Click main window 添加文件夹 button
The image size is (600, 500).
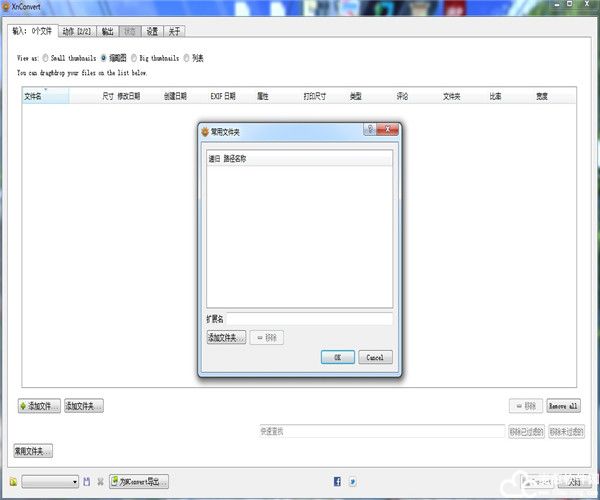[x=84, y=406]
